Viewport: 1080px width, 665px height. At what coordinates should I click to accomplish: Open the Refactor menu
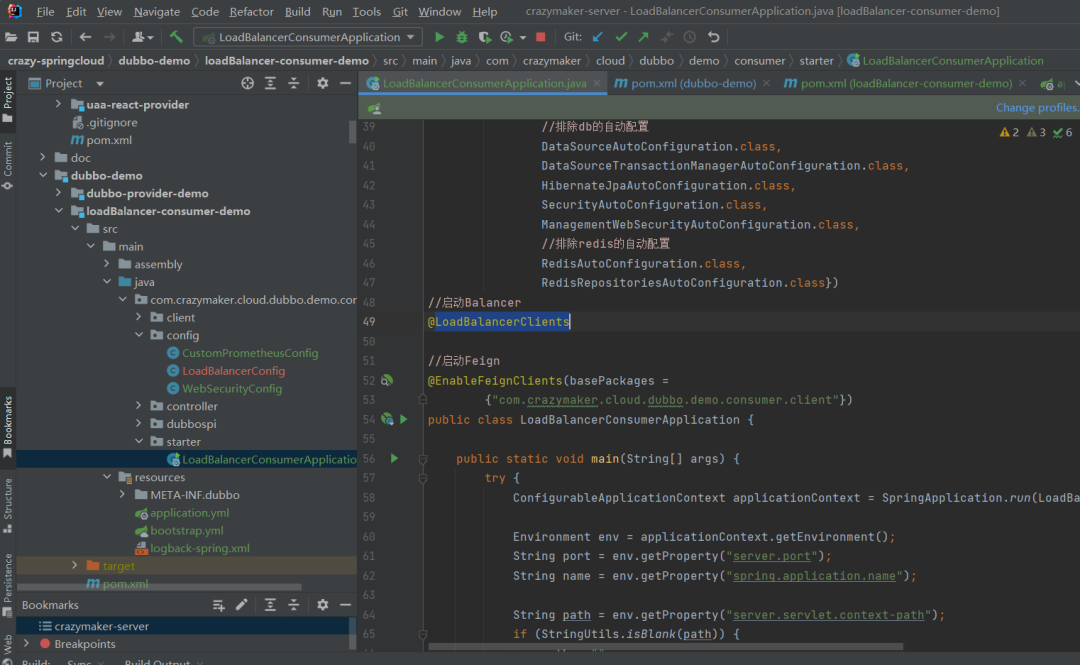pos(251,12)
